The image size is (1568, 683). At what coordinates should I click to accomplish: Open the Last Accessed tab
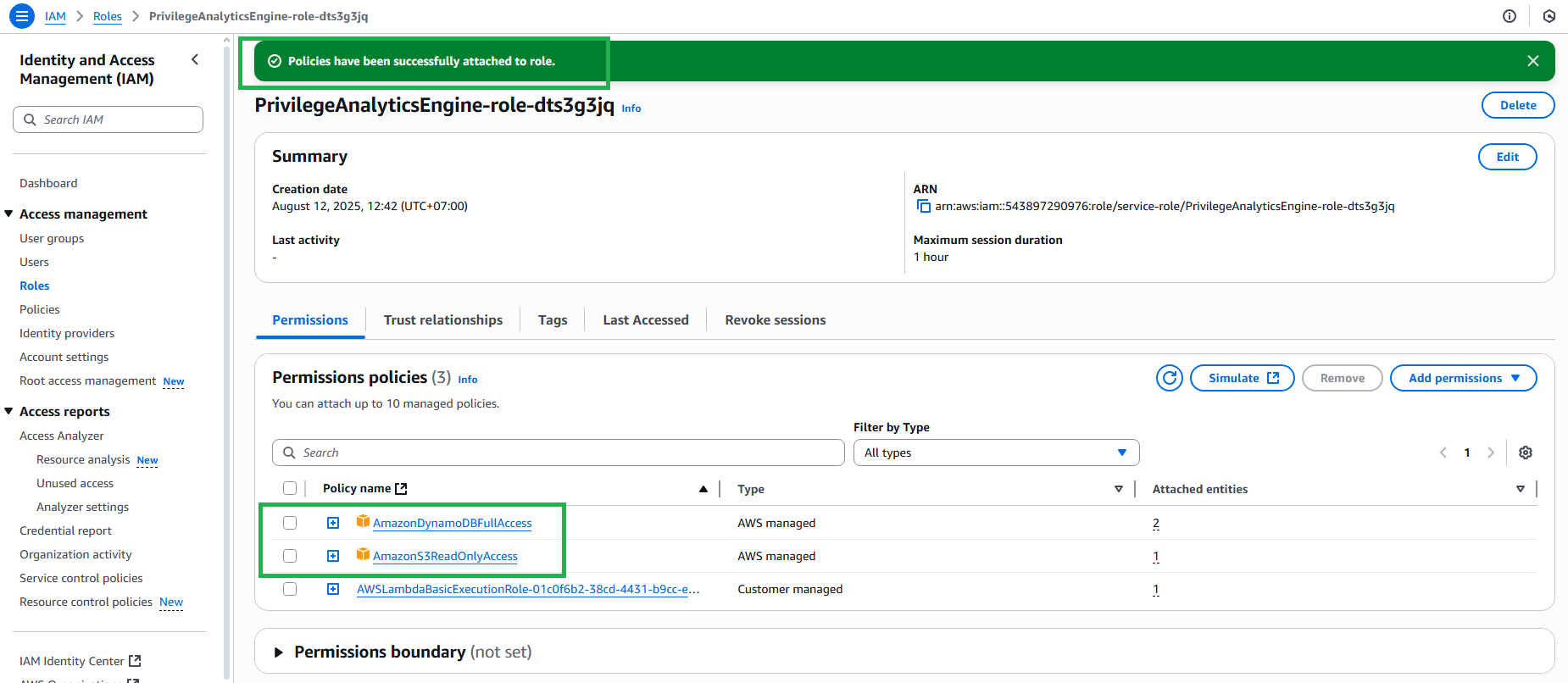[x=646, y=320]
